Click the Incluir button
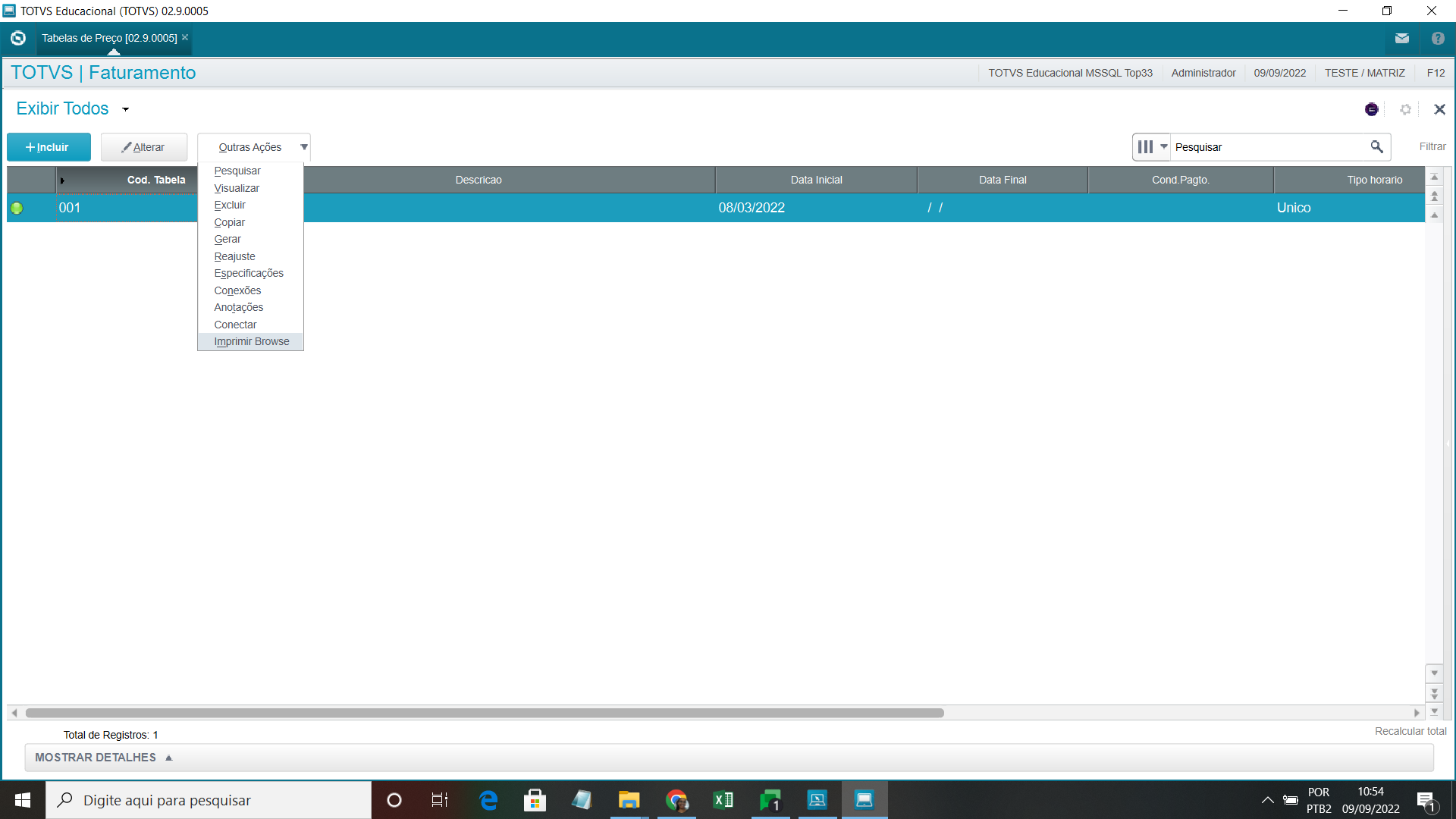Viewport: 1456px width, 819px height. [49, 147]
